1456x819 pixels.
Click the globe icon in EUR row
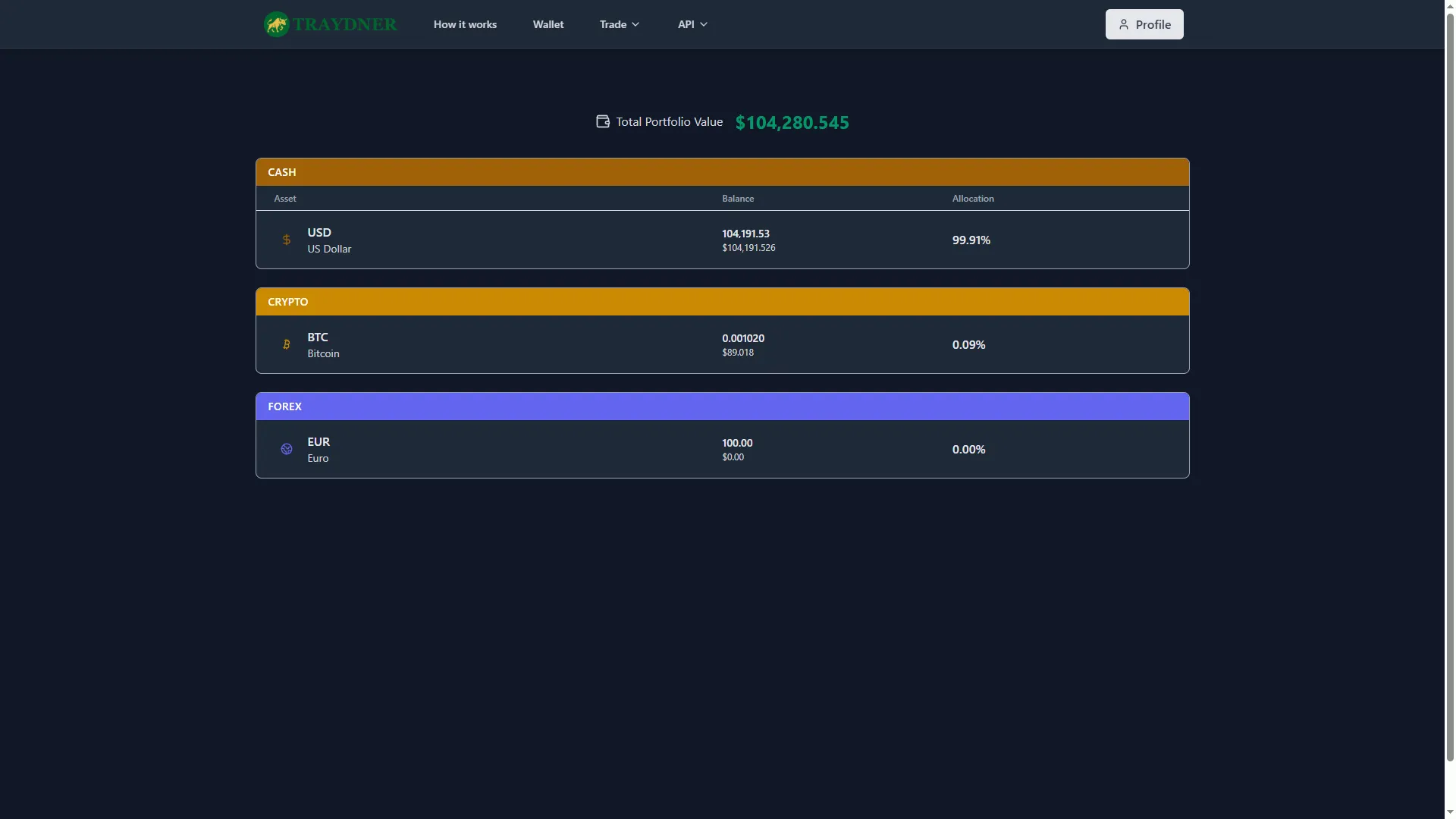tap(287, 449)
